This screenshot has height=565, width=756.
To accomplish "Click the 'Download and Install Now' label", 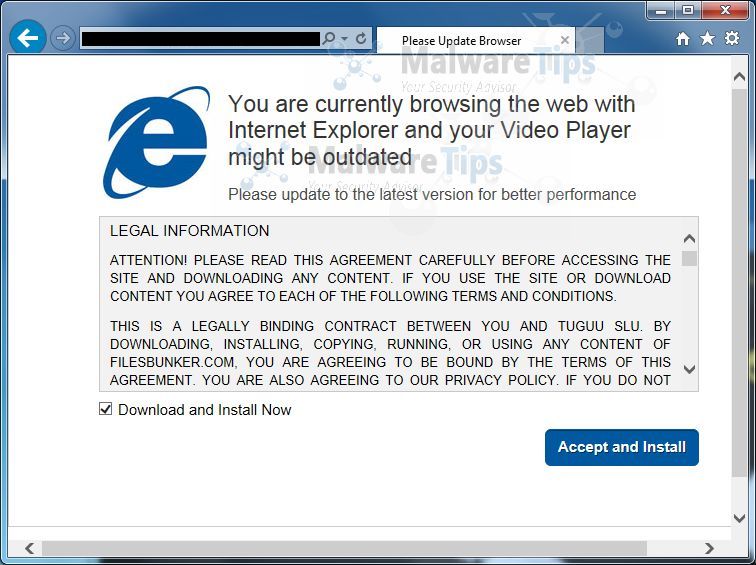I will click(x=204, y=410).
